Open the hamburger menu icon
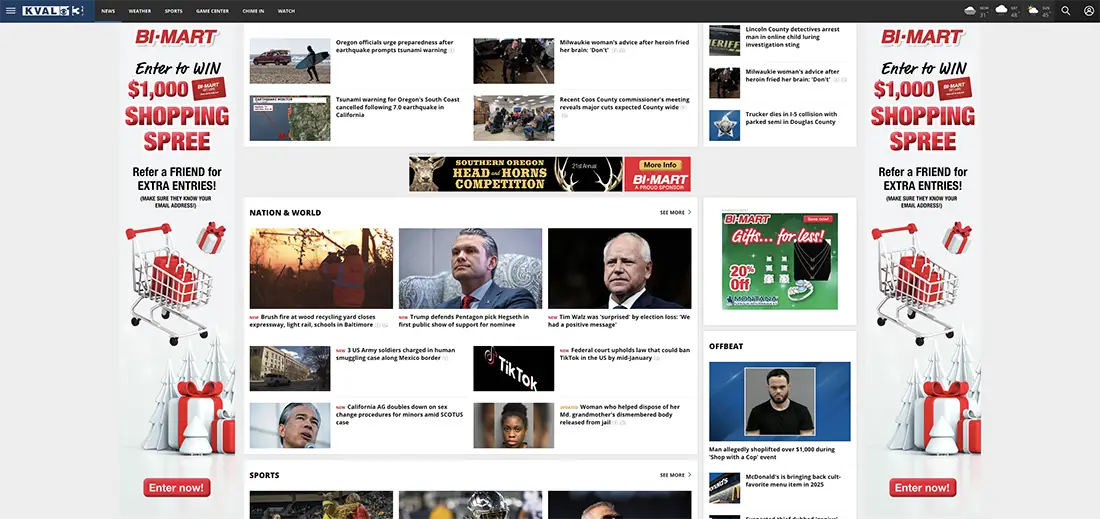Viewport: 1100px width, 519px height. pos(11,11)
